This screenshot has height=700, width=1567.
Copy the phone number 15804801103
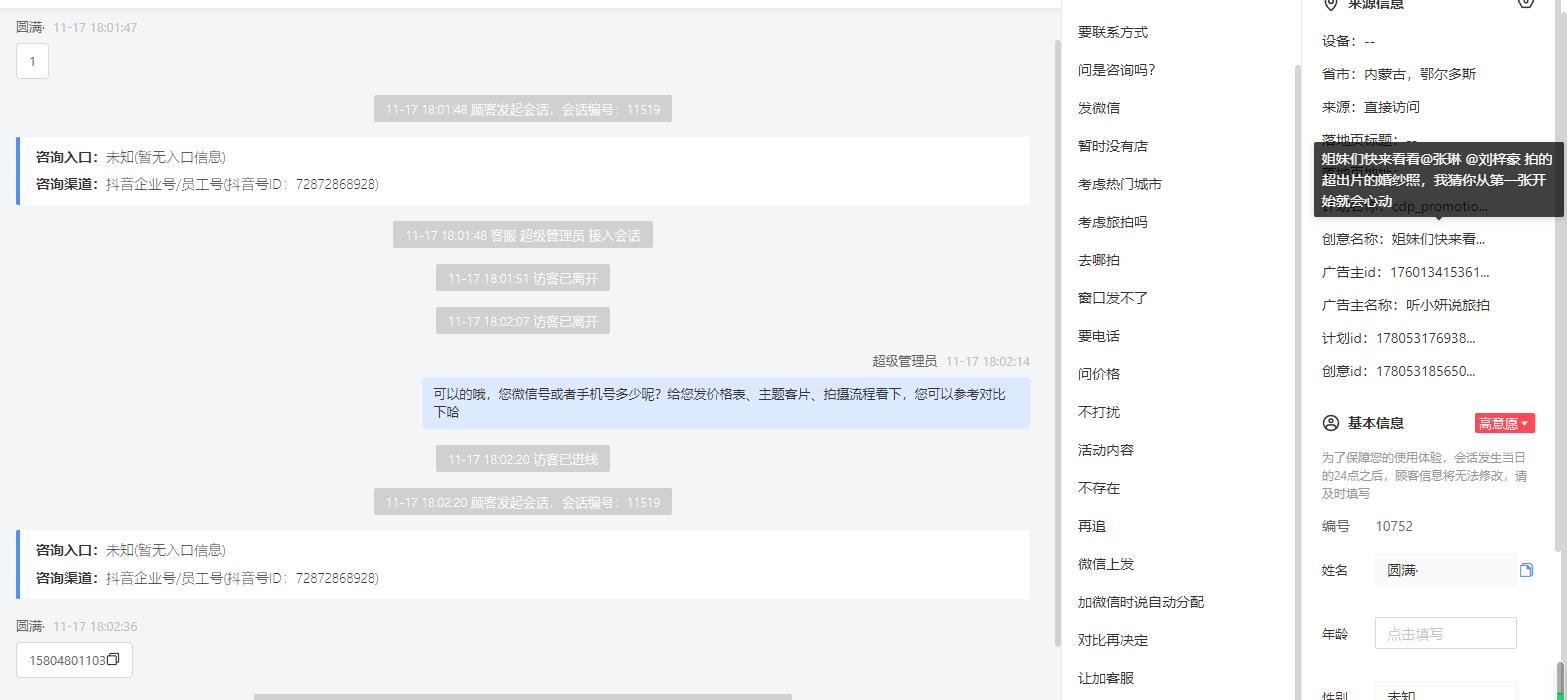(x=113, y=660)
